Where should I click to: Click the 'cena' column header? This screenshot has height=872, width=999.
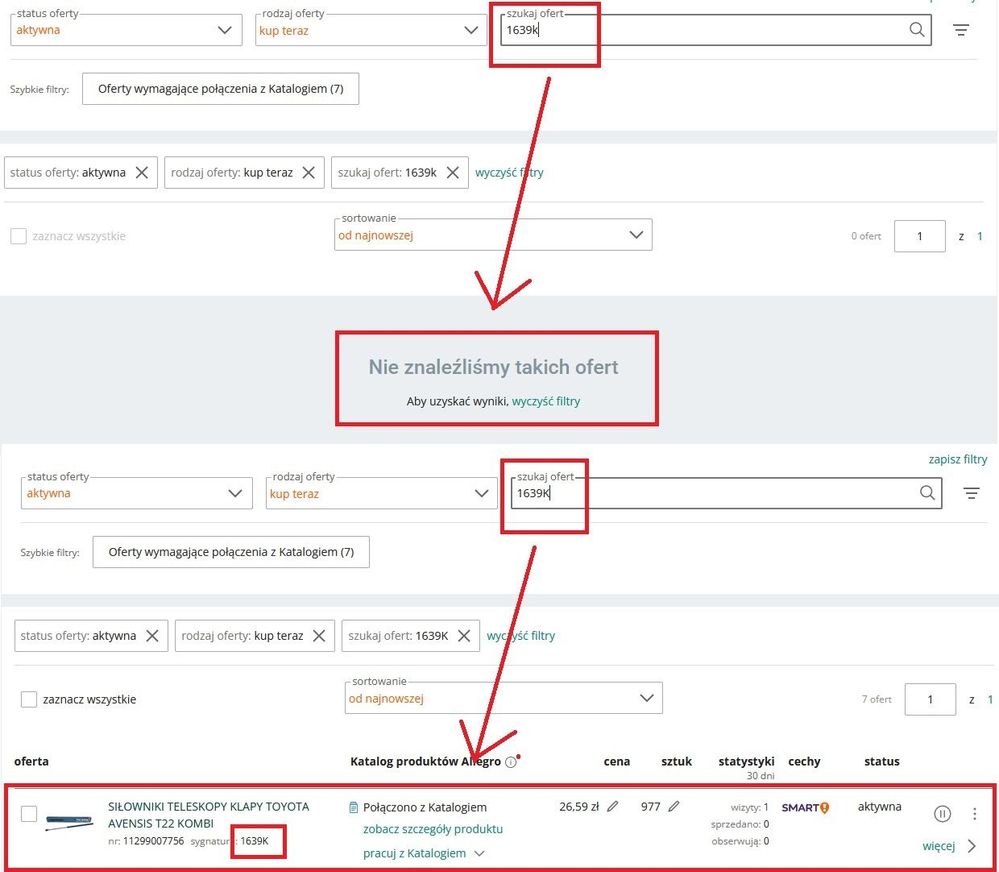coord(617,761)
